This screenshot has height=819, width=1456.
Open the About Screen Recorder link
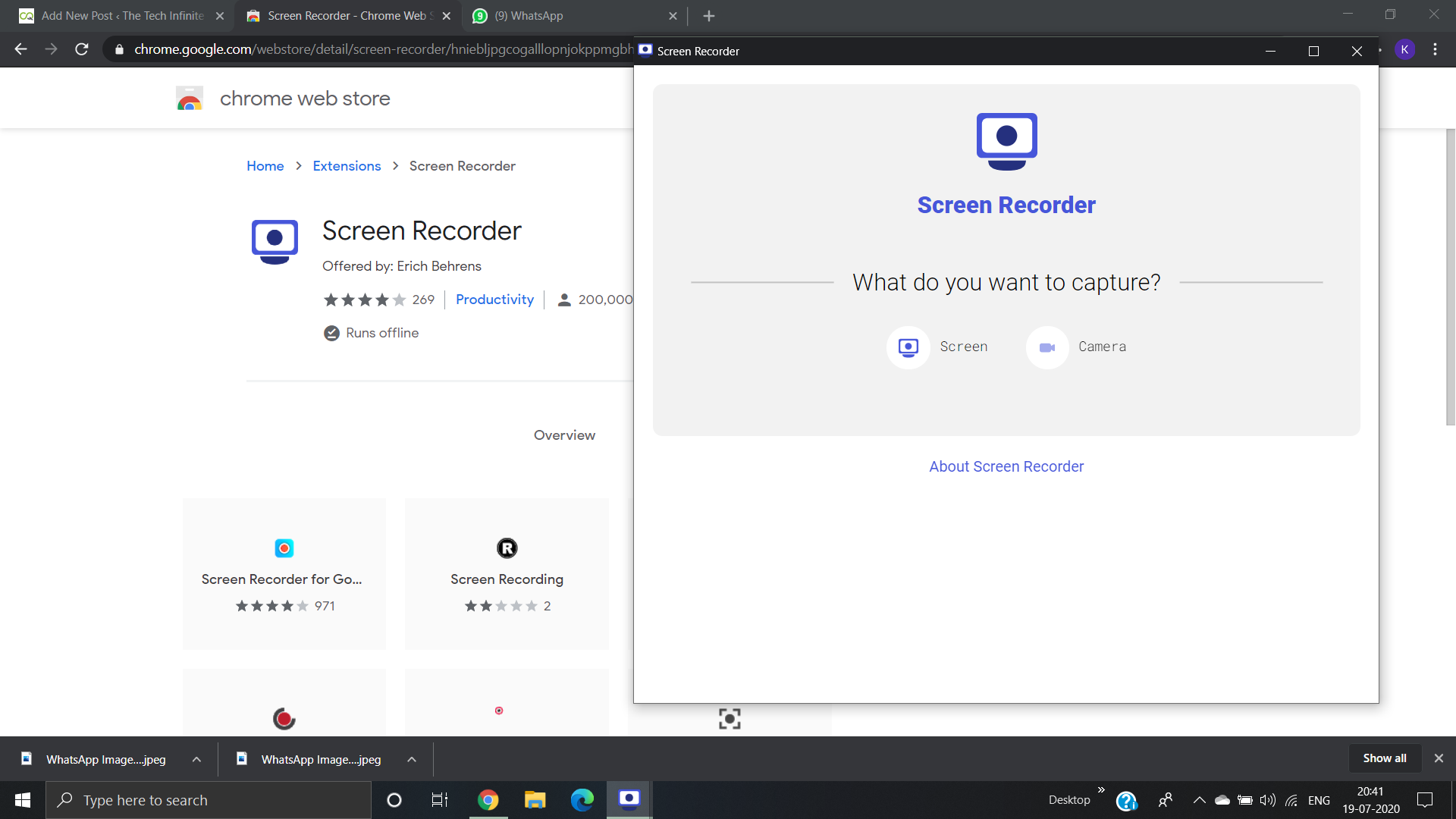1006,466
